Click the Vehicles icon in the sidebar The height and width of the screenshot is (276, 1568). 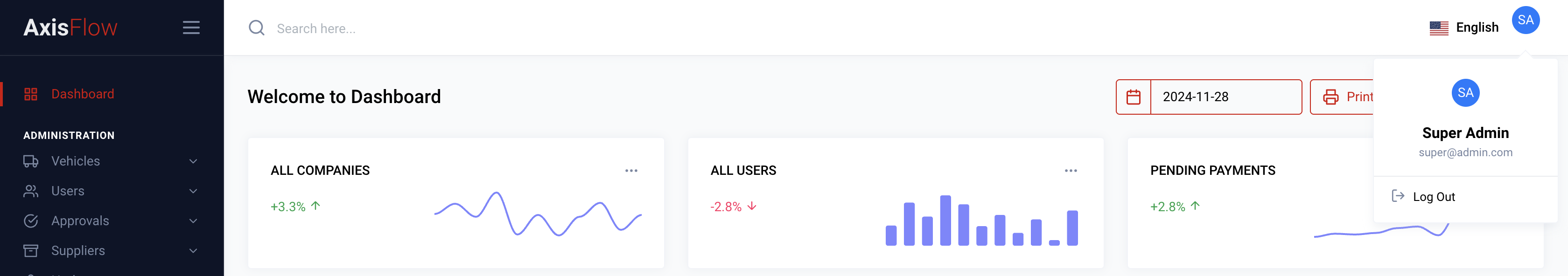[32, 160]
